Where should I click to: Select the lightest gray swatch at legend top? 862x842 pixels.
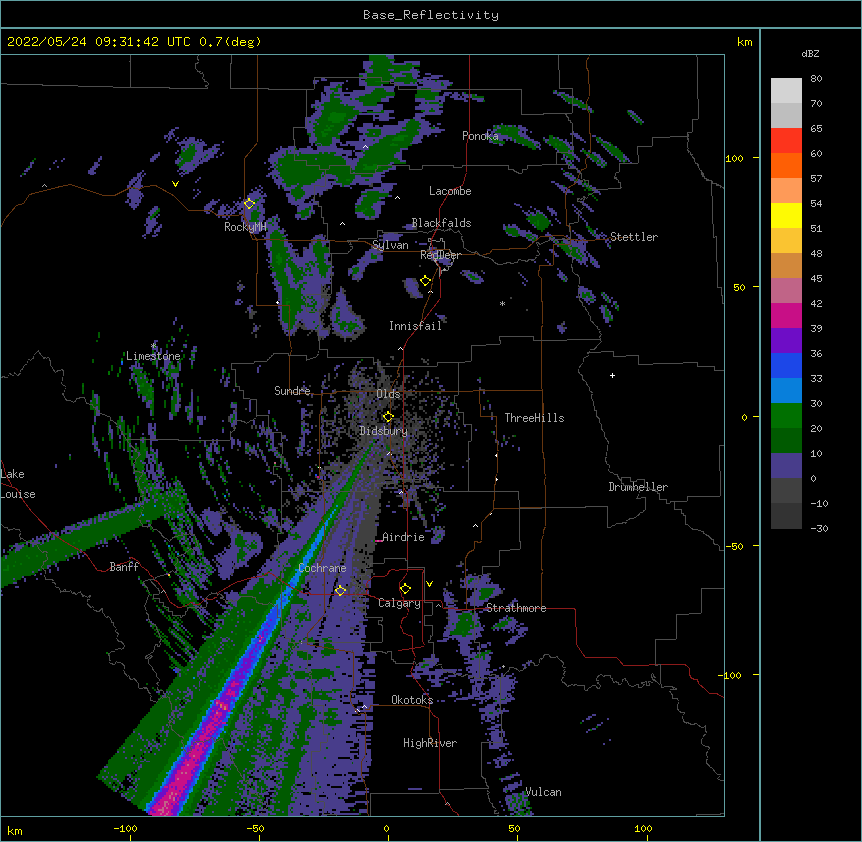(x=786, y=91)
